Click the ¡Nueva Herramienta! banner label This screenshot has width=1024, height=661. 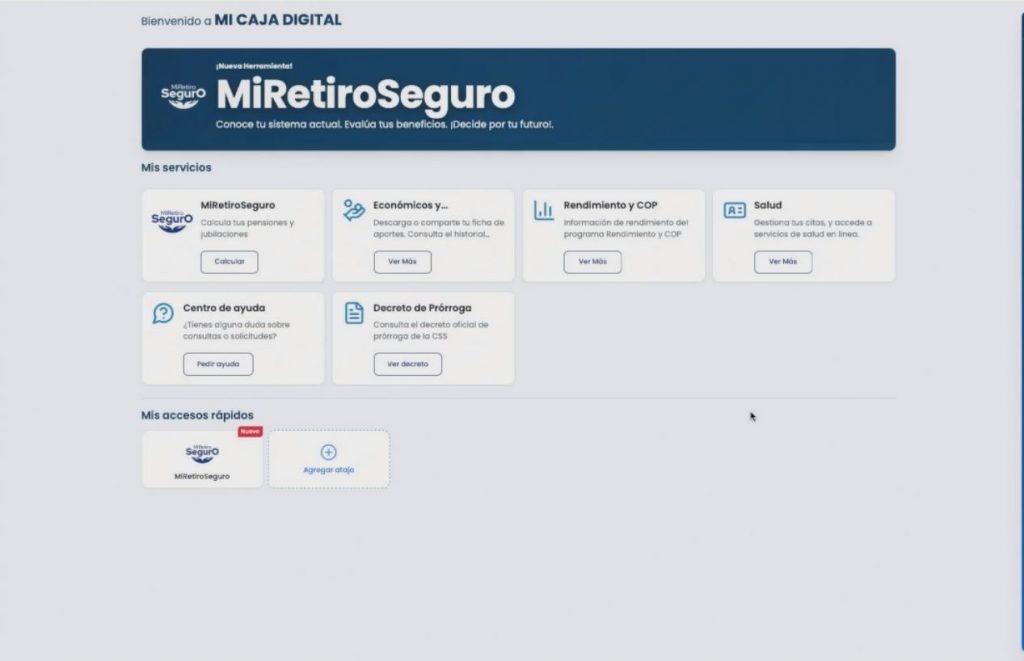(x=254, y=66)
